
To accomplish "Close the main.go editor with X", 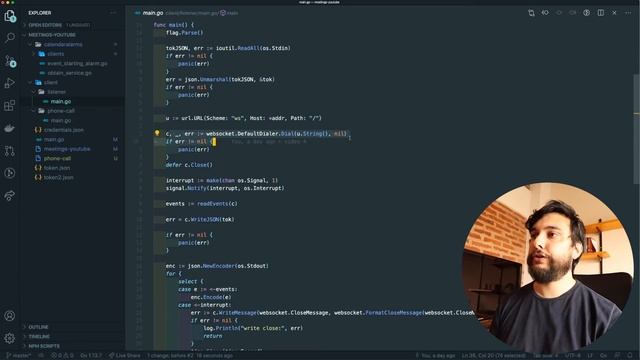I will click(614, 13).
